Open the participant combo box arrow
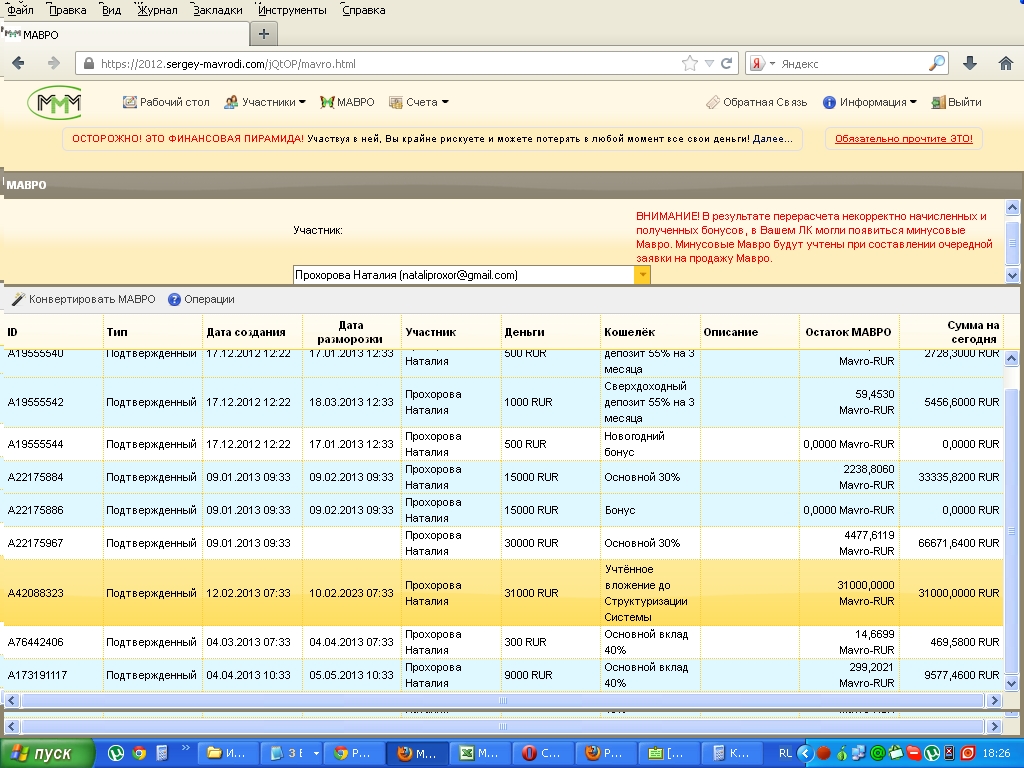Screen dimensions: 1024x768 tap(642, 275)
